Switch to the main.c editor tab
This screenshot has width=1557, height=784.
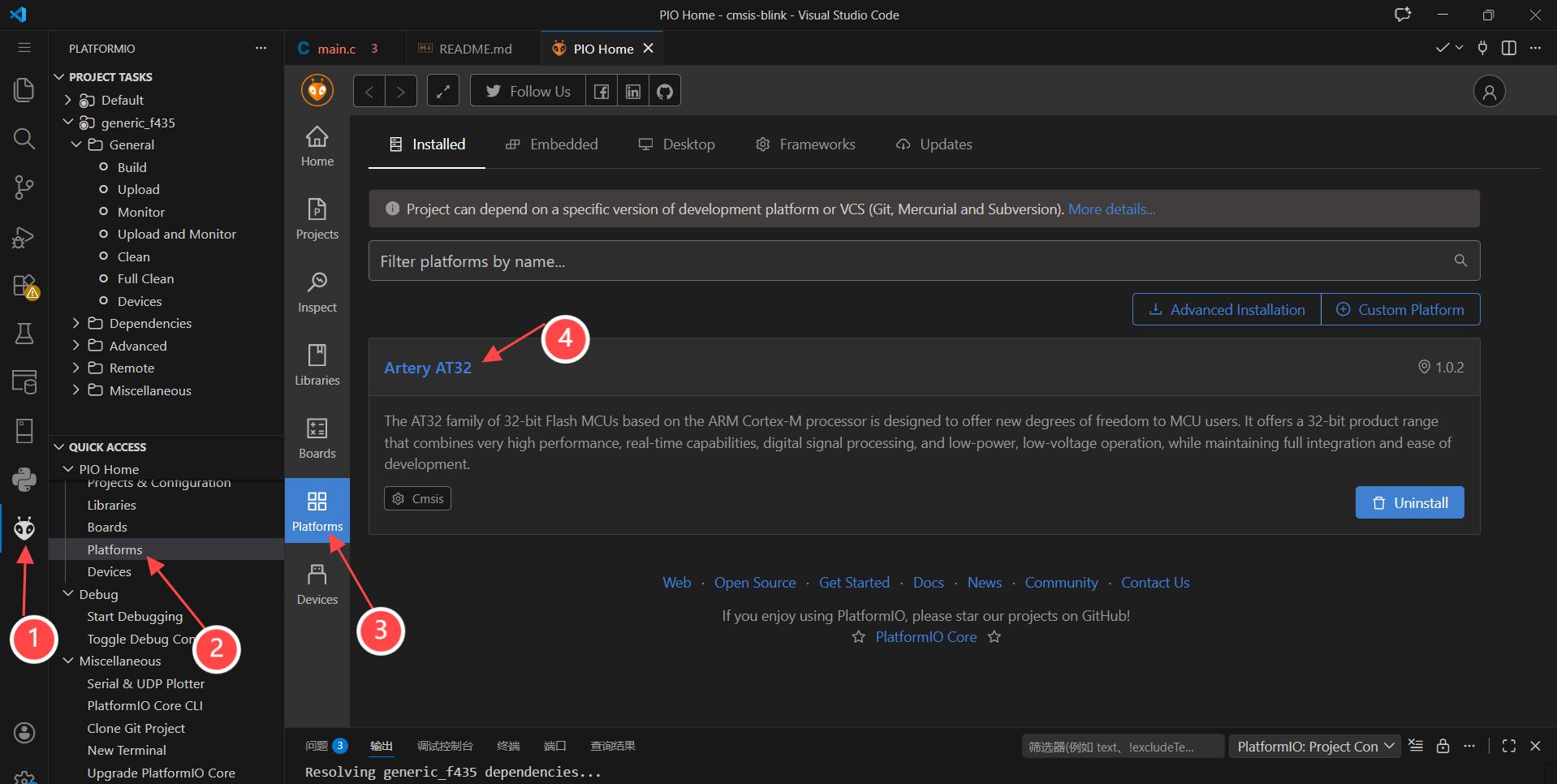(x=344, y=49)
